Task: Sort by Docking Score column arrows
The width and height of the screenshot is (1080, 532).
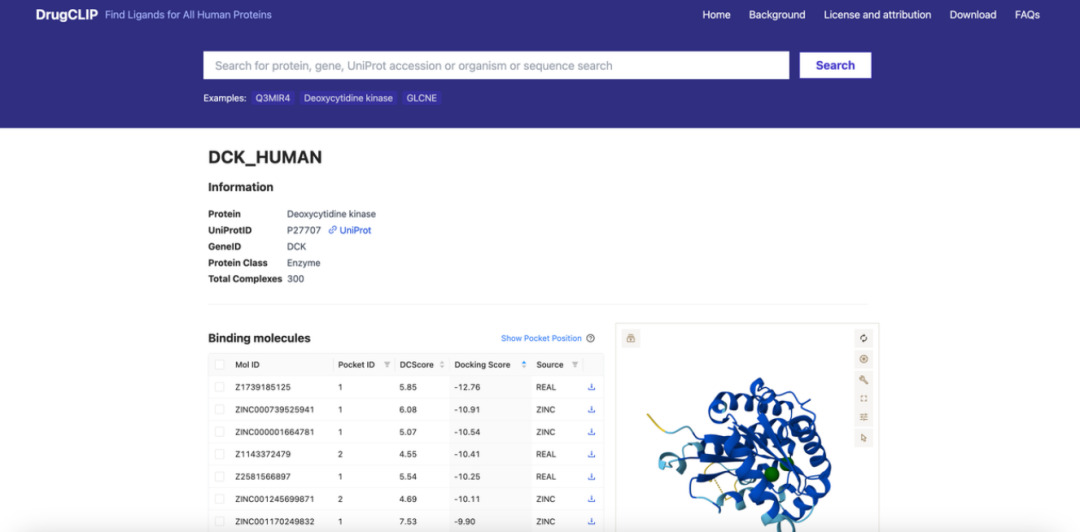Action: click(523, 365)
